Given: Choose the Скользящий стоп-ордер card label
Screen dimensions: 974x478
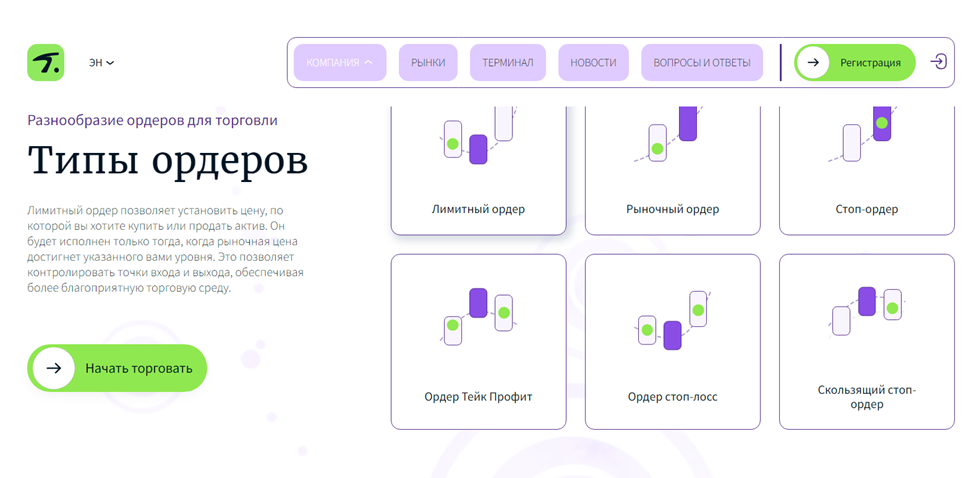Looking at the screenshot, I should (866, 397).
